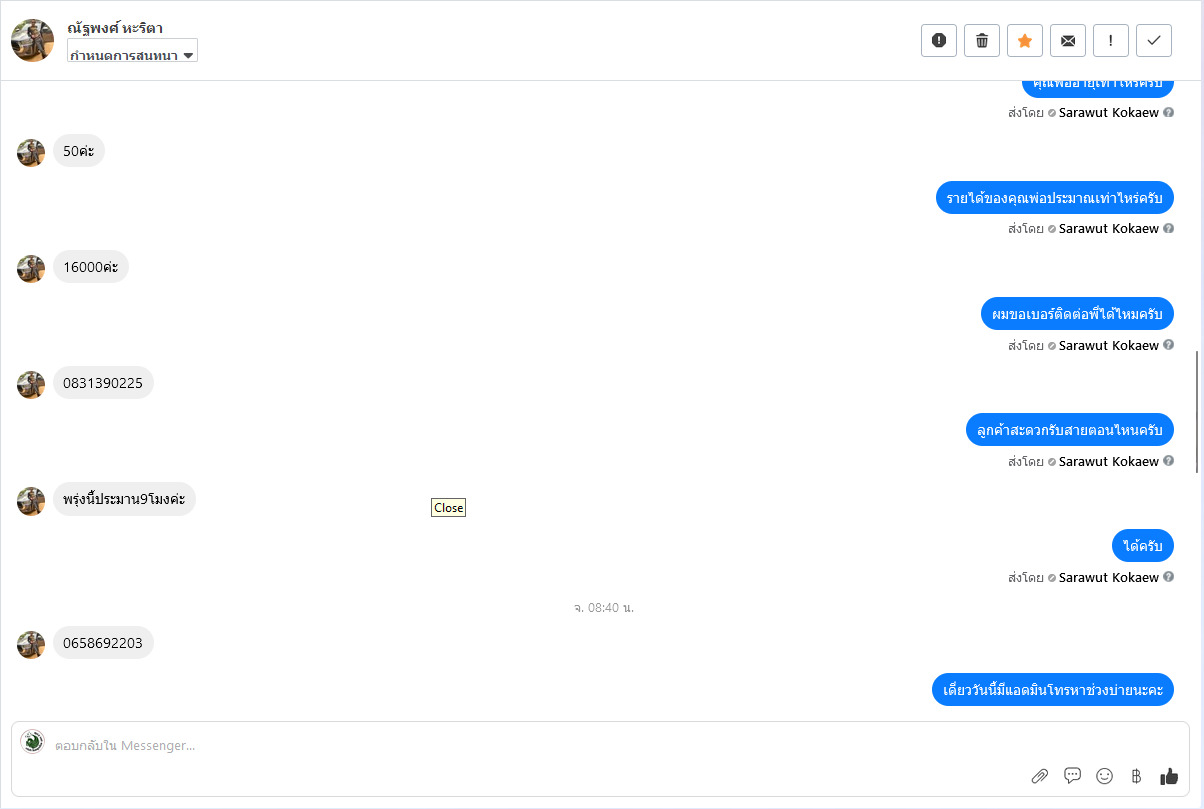Viewport: 1204px width, 809px height.
Task: Click the page avatar icon in reply box
Action: (33, 742)
